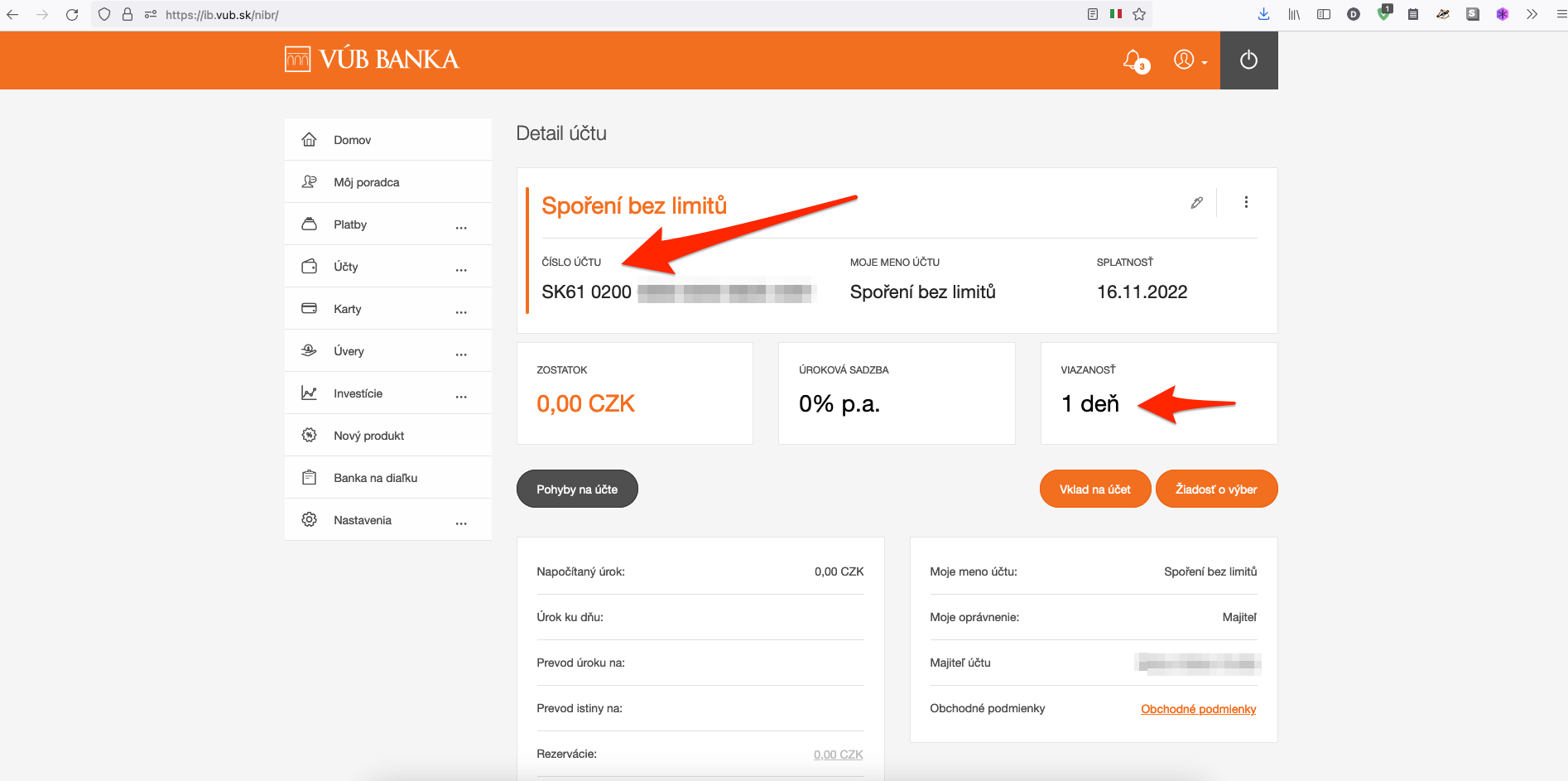Click the Karty card icon
The height and width of the screenshot is (781, 1568).
(x=309, y=308)
